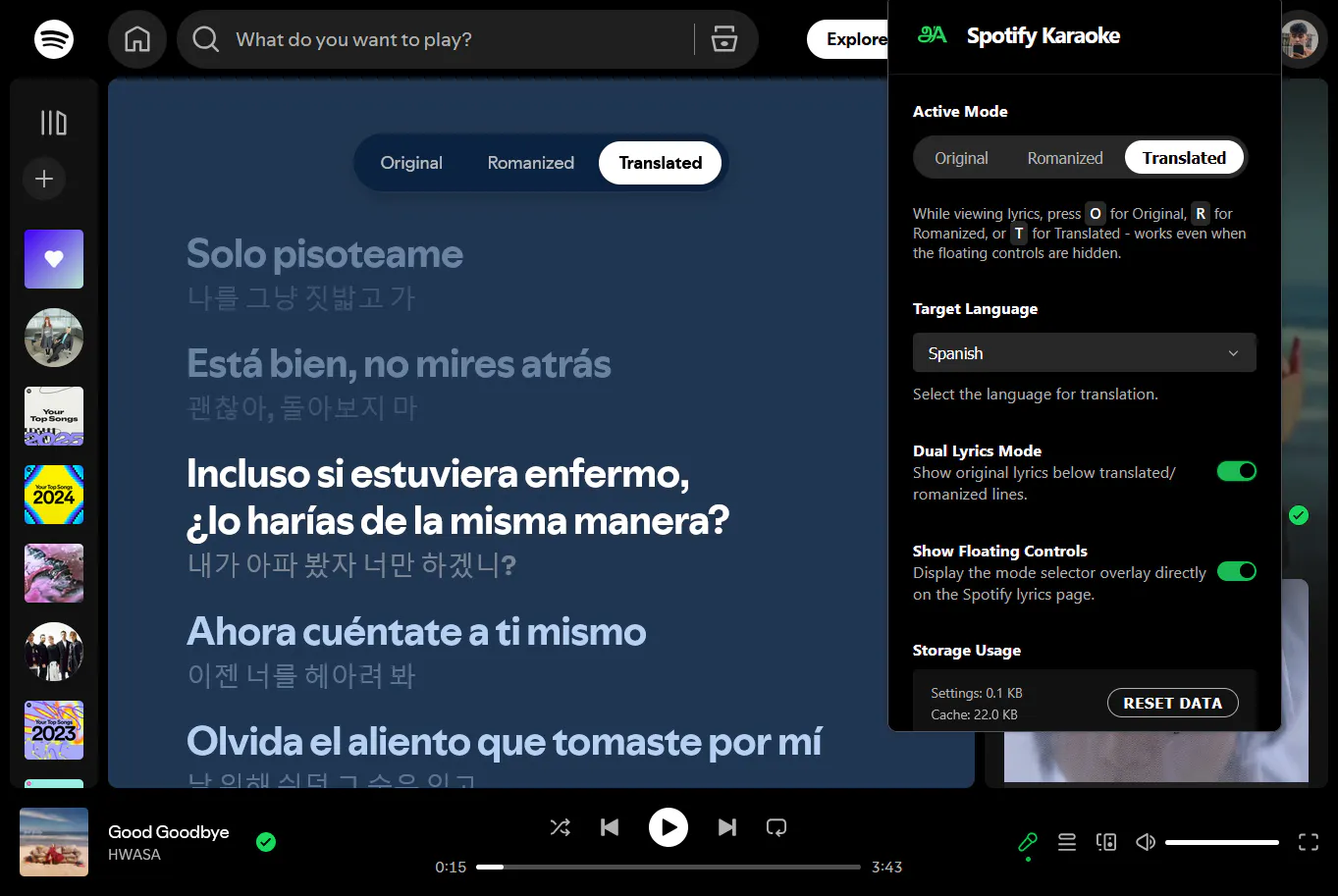Mute the volume speaker icon

(x=1146, y=842)
